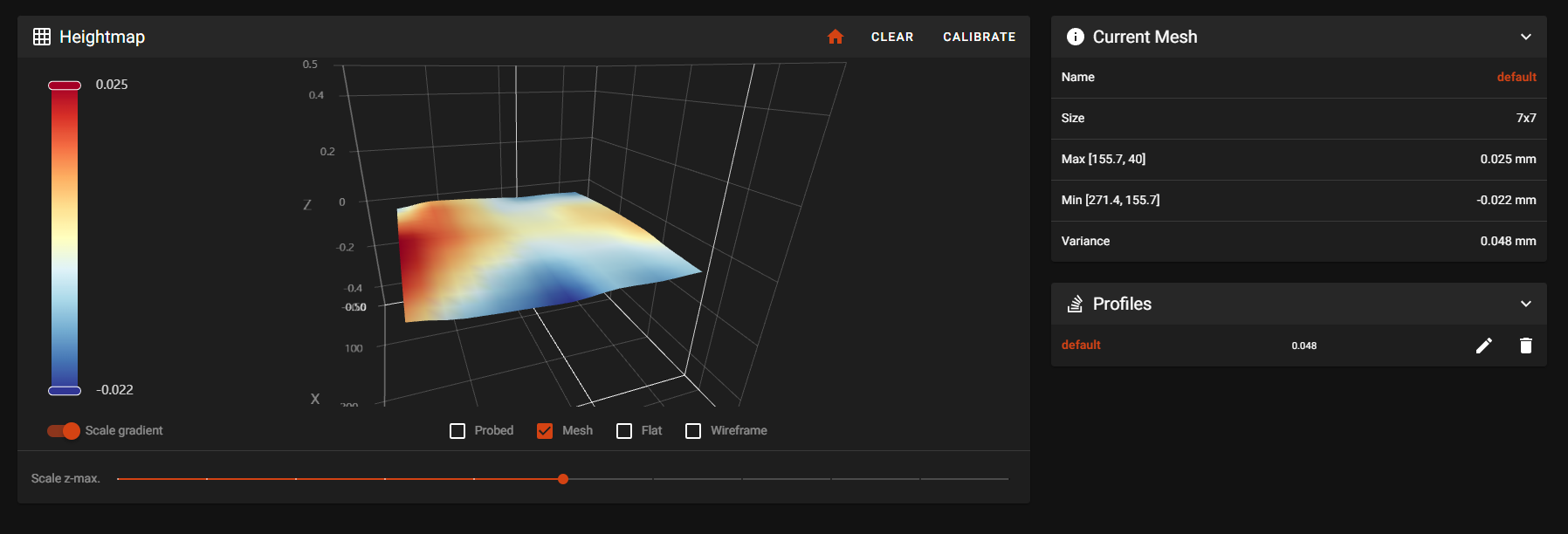The width and height of the screenshot is (1568, 534).
Task: Click the home icon in Heightmap header
Action: [x=836, y=37]
